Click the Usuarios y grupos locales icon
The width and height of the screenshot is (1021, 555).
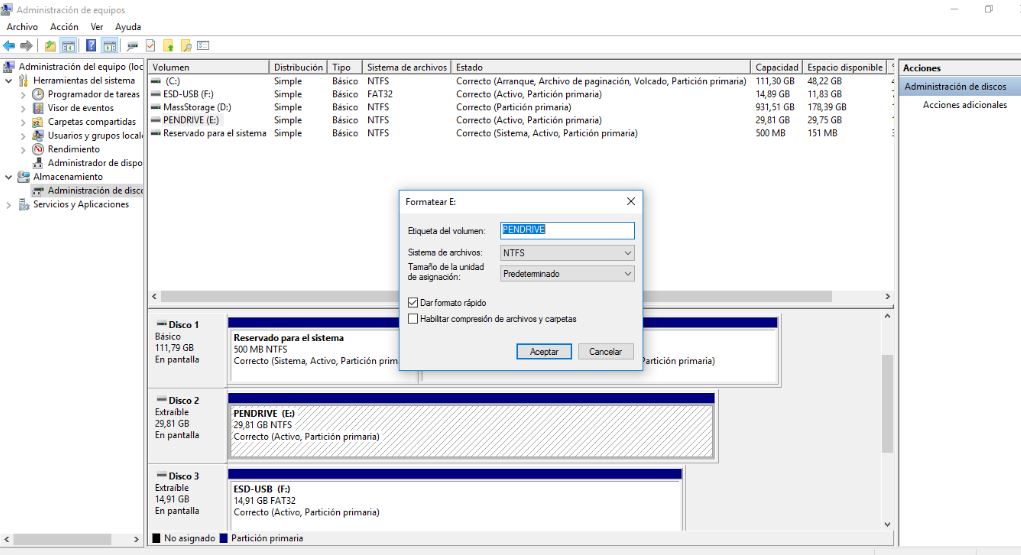(38, 135)
